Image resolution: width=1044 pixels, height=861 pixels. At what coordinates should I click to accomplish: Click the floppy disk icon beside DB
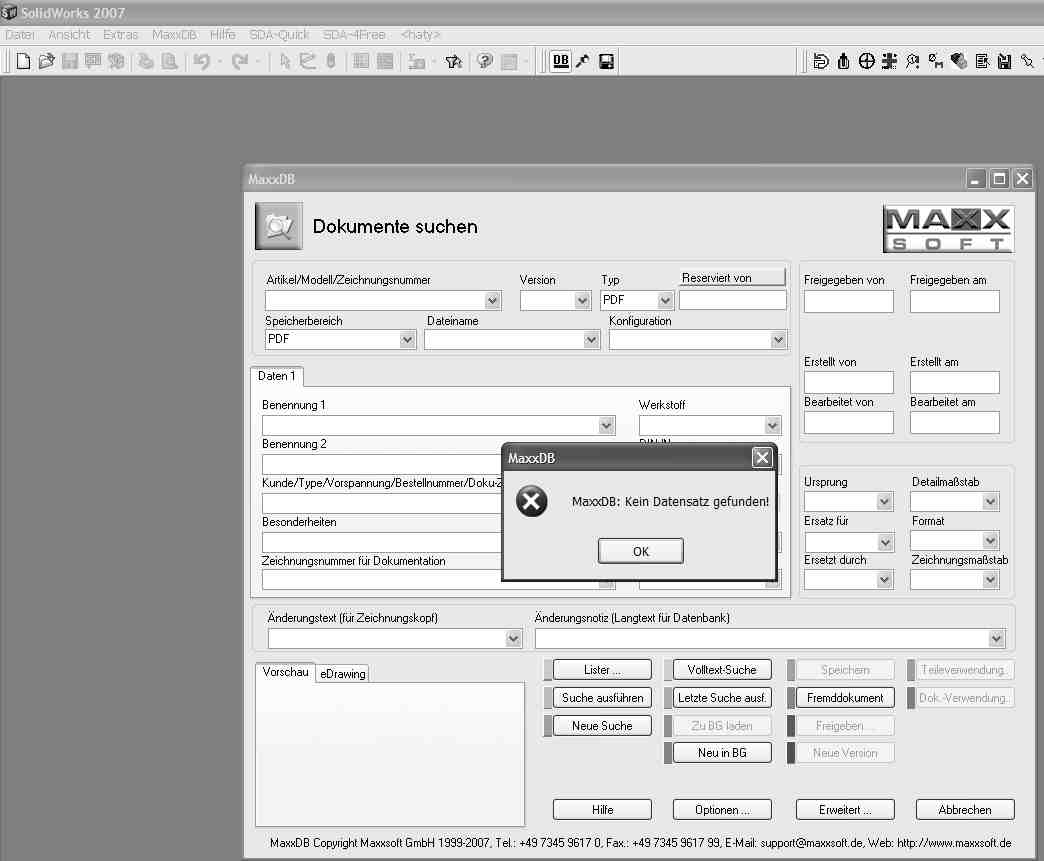click(606, 61)
